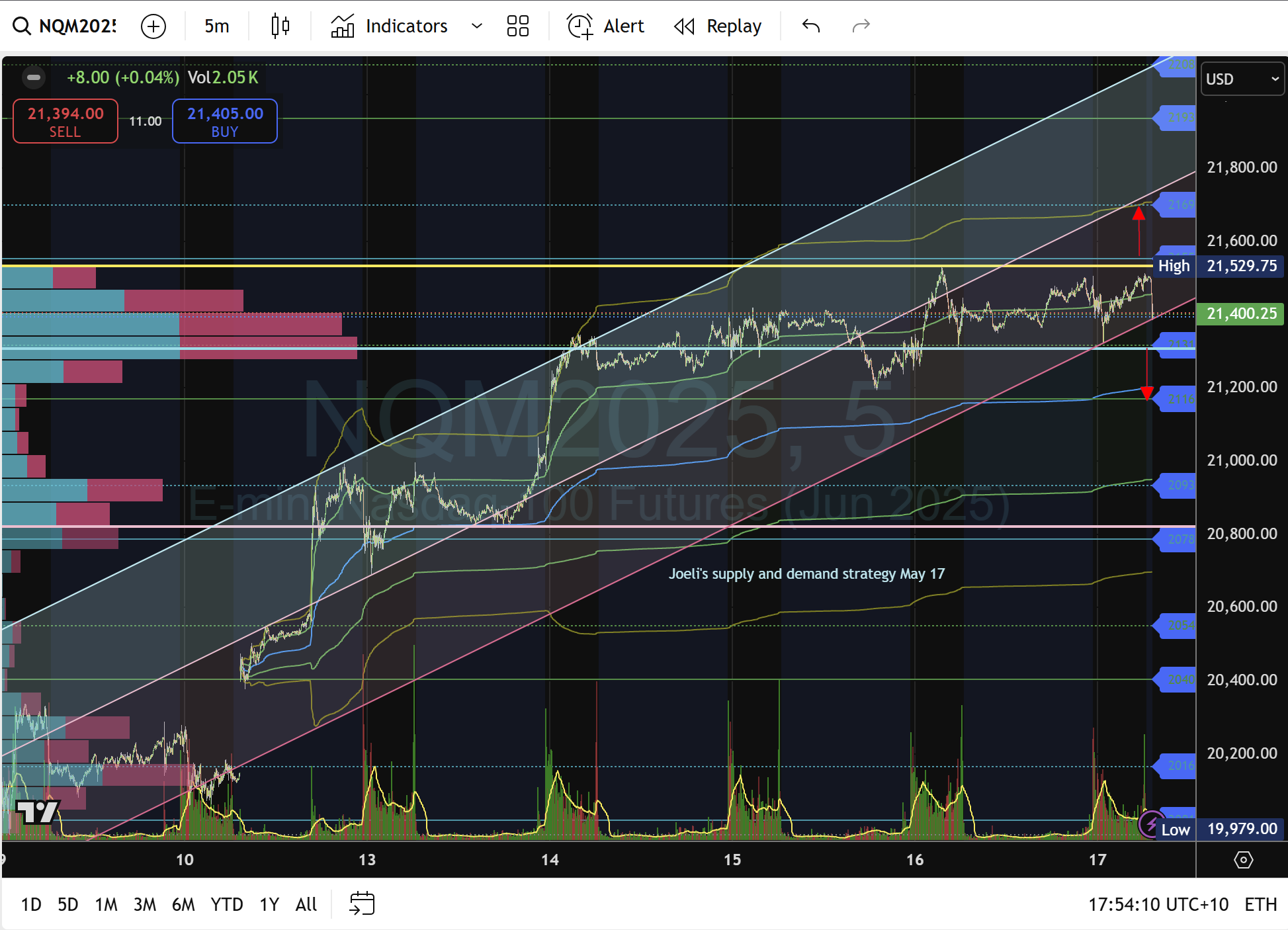Open go-to-date calendar icon
1288x930 pixels.
click(x=362, y=904)
